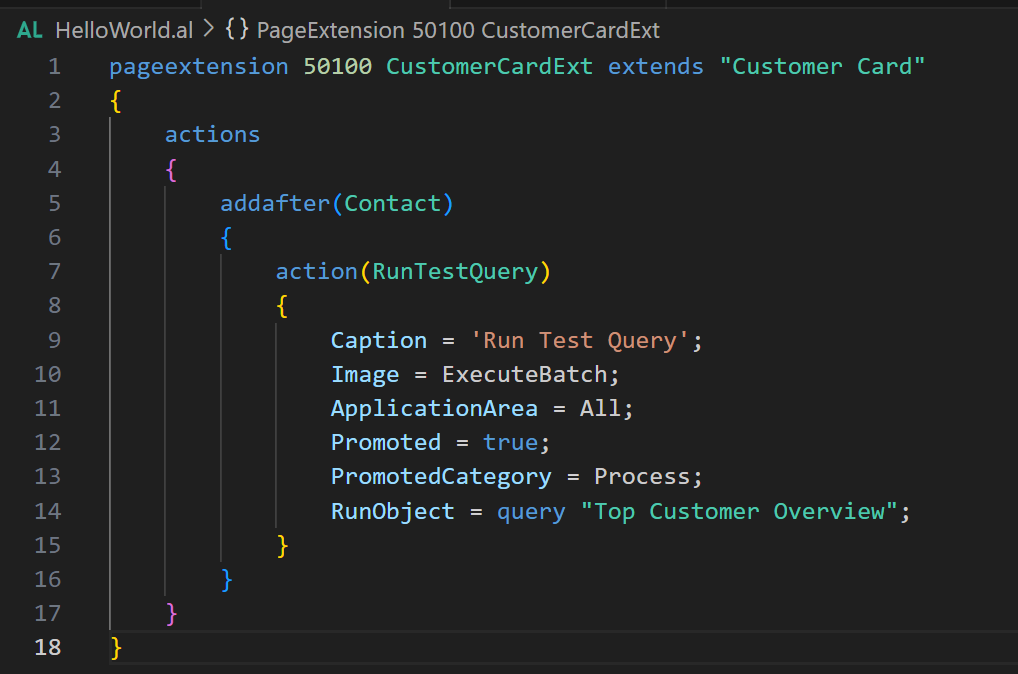
Task: Click line number 14 in gutter
Action: pos(47,512)
